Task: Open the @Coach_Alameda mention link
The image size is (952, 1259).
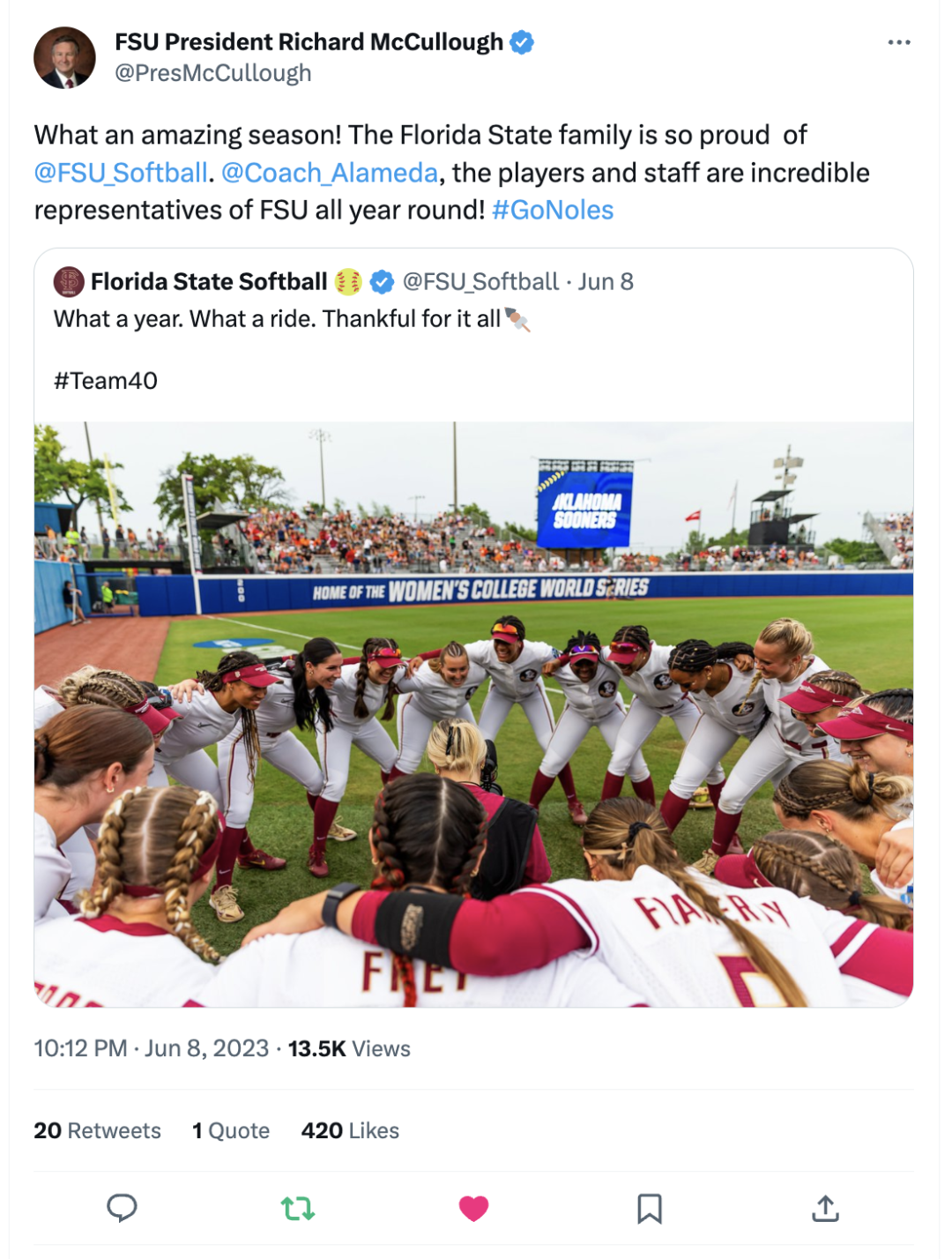Action: point(330,173)
